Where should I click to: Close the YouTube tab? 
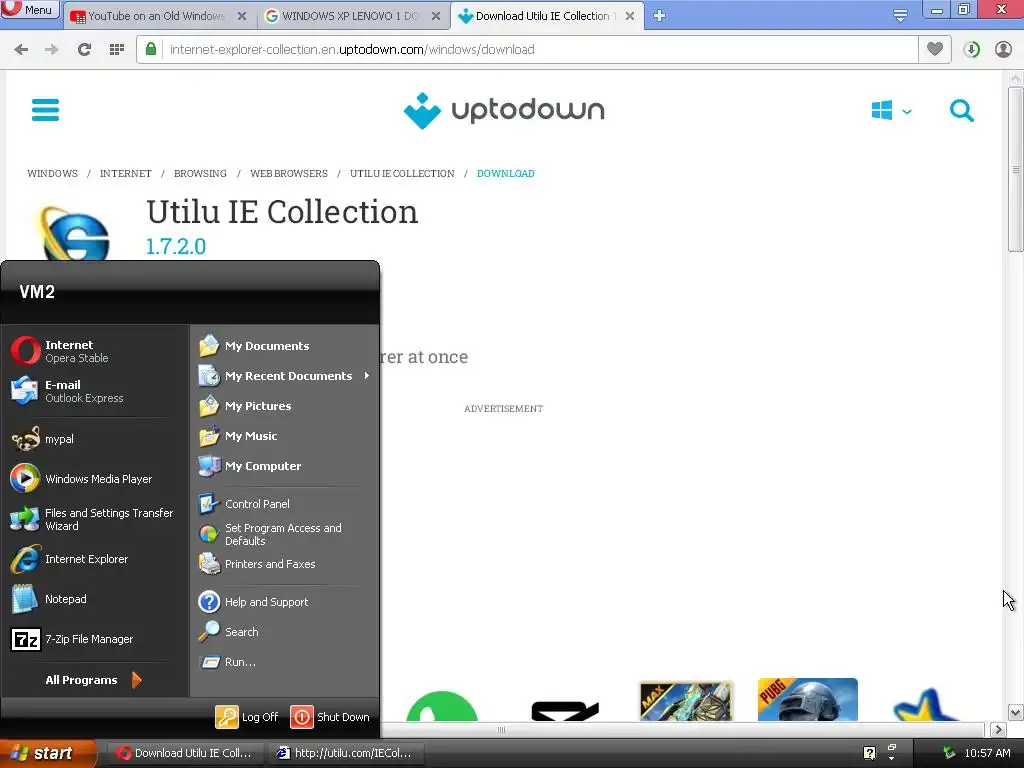click(242, 16)
